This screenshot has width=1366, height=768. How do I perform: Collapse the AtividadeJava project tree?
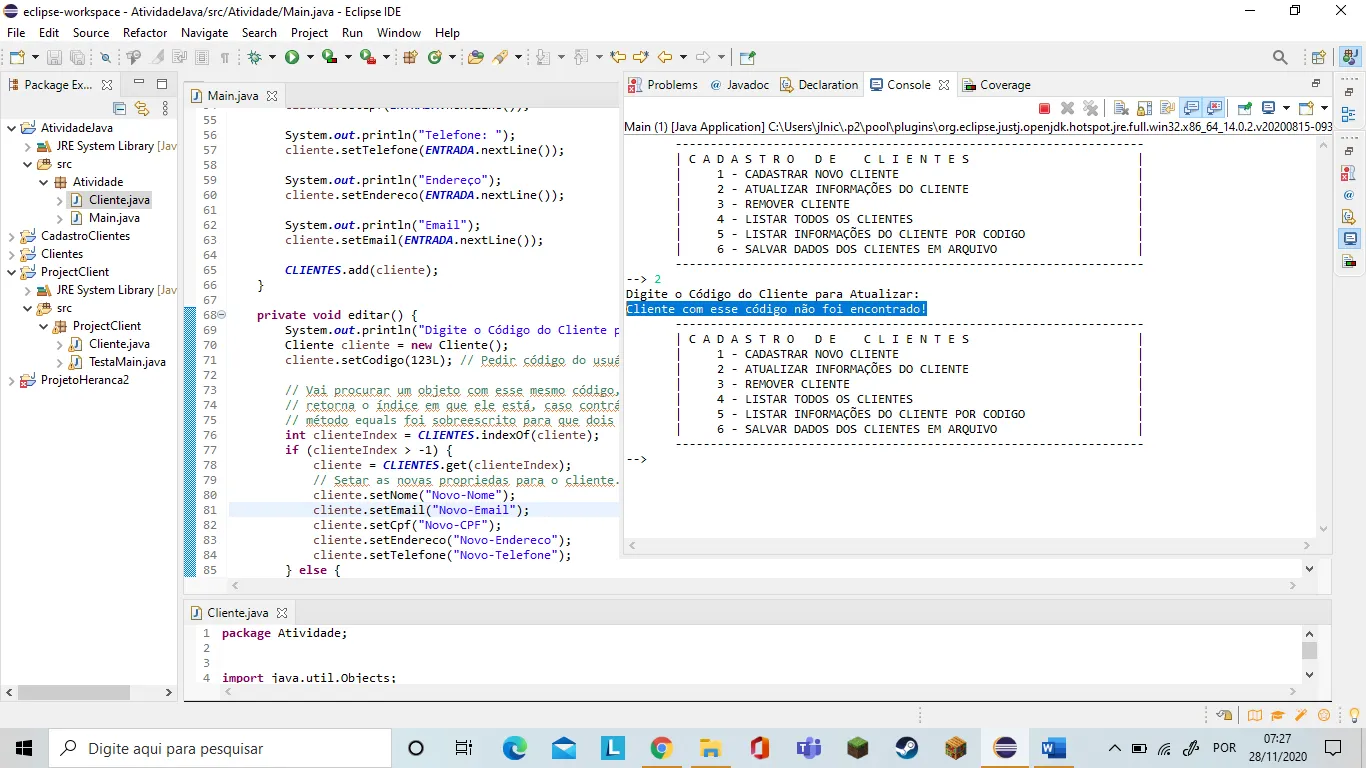click(12, 128)
